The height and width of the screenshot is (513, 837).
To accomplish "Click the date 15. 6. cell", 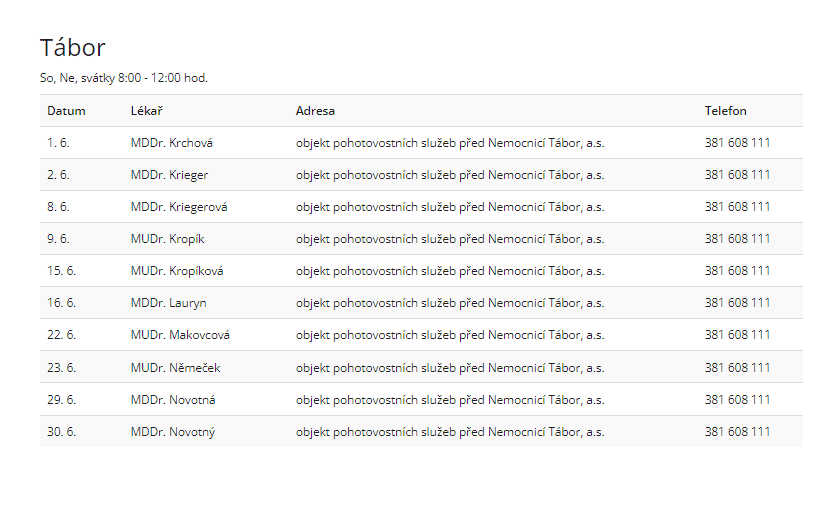I will (61, 271).
